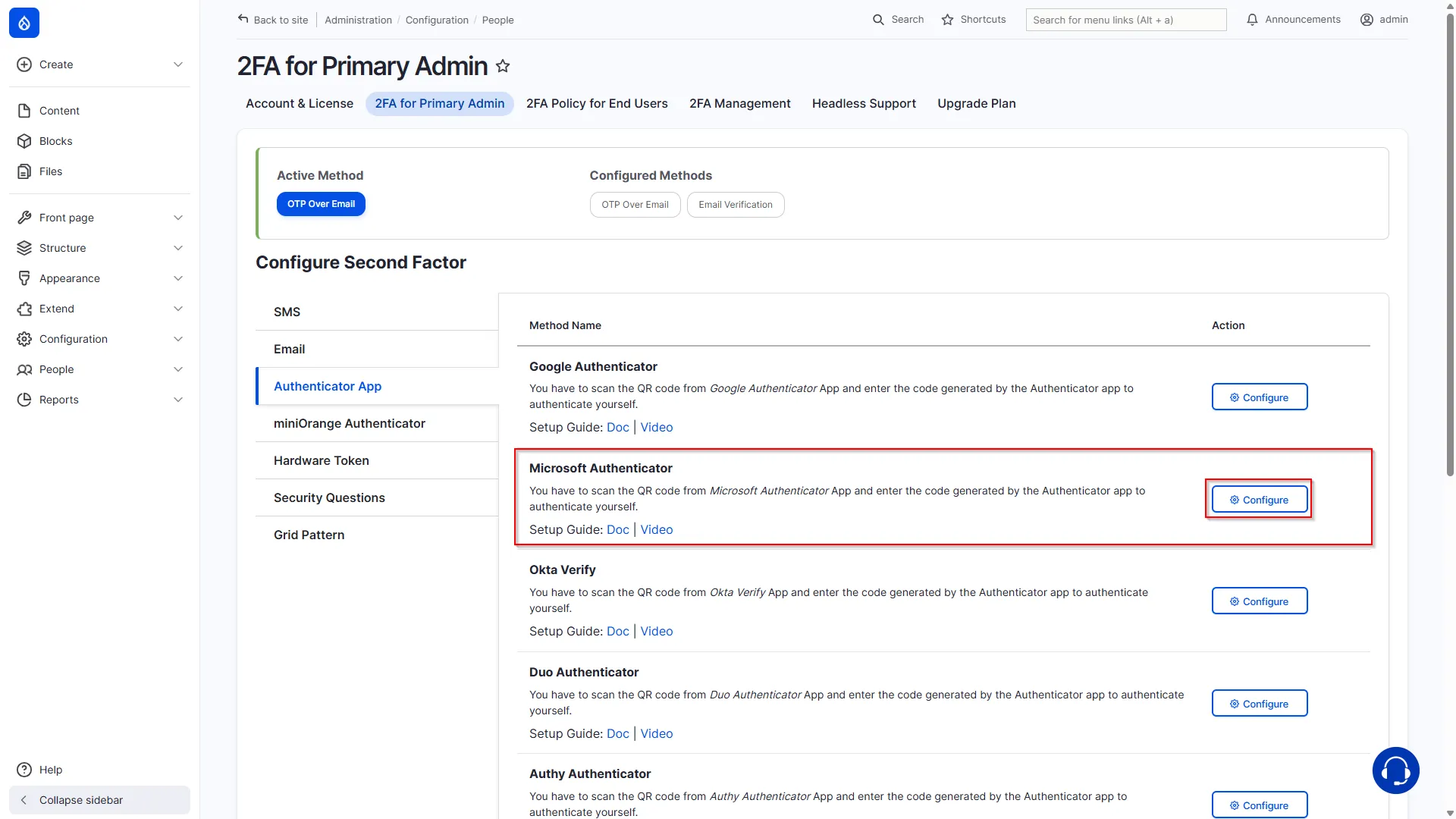Click the Help question mark icon
The width and height of the screenshot is (1456, 819).
tap(24, 770)
